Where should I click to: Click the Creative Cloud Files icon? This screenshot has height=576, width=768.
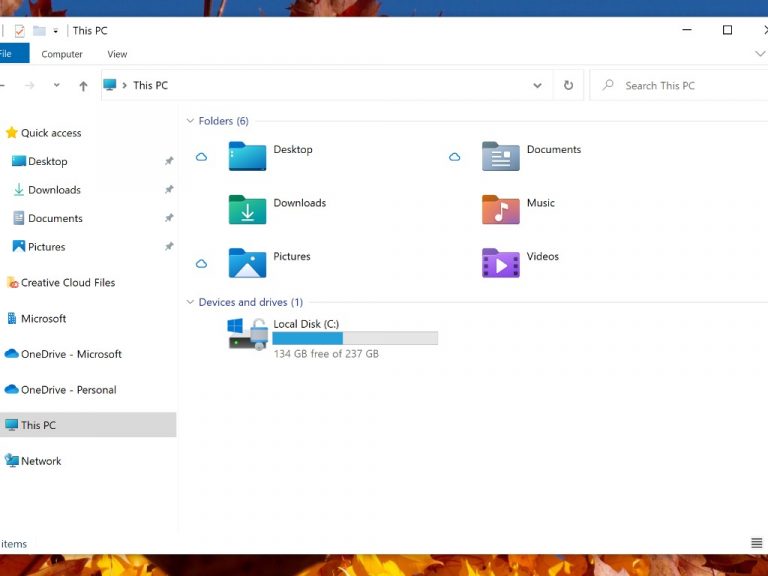click(12, 283)
